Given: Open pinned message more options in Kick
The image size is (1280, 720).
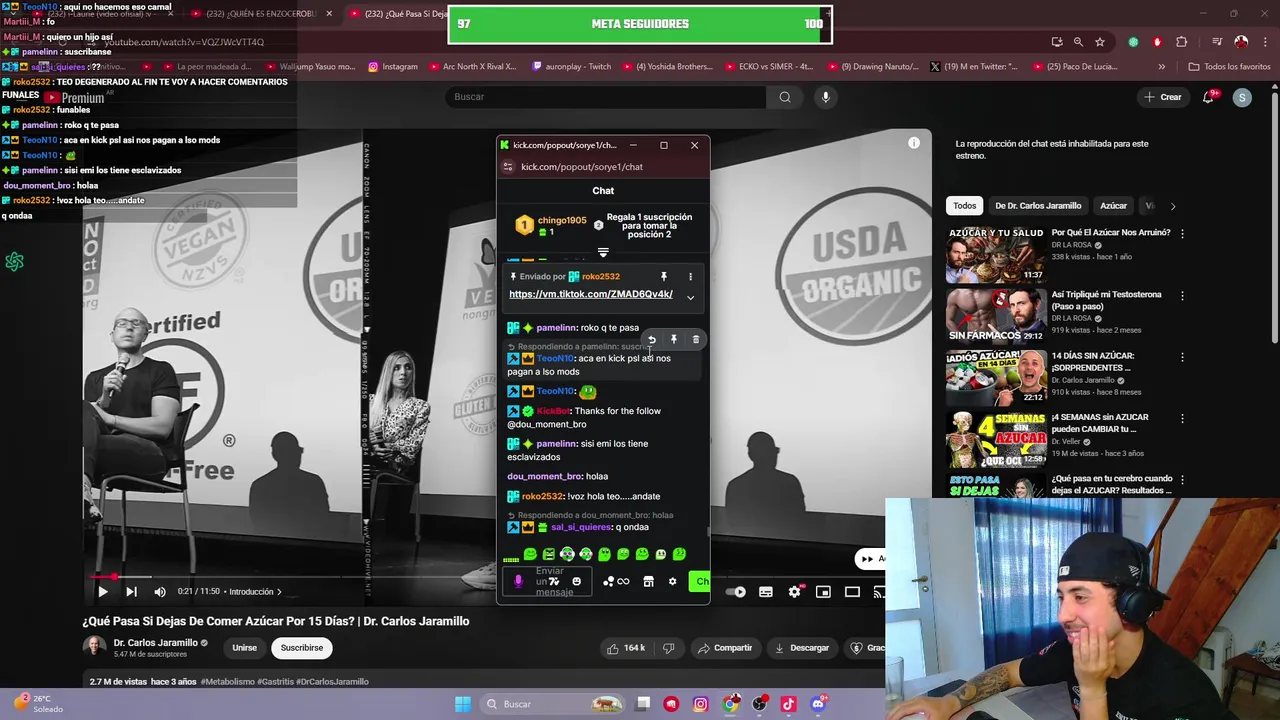Looking at the screenshot, I should coord(690,277).
